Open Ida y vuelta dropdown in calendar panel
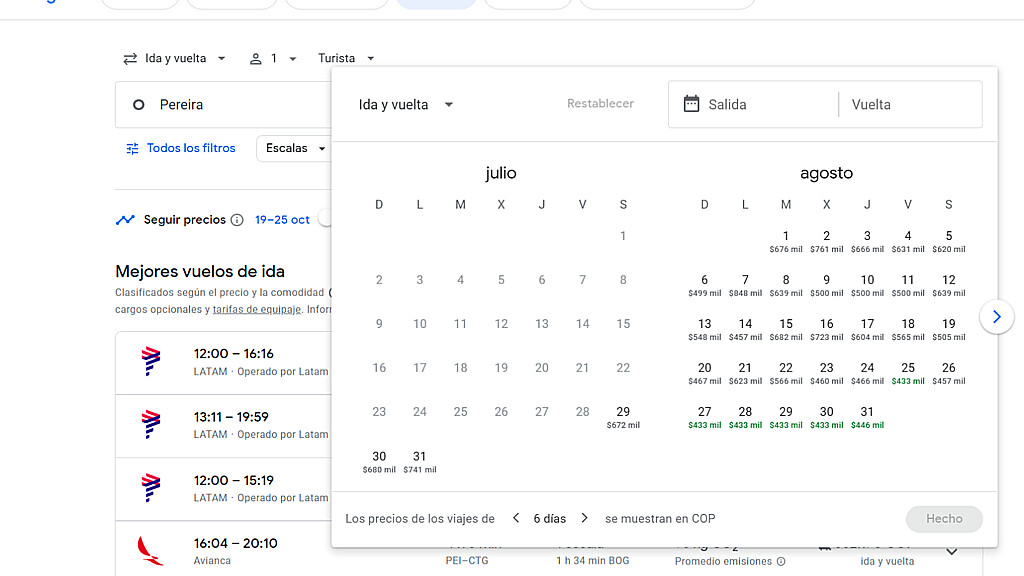The image size is (1024, 576). tap(406, 105)
